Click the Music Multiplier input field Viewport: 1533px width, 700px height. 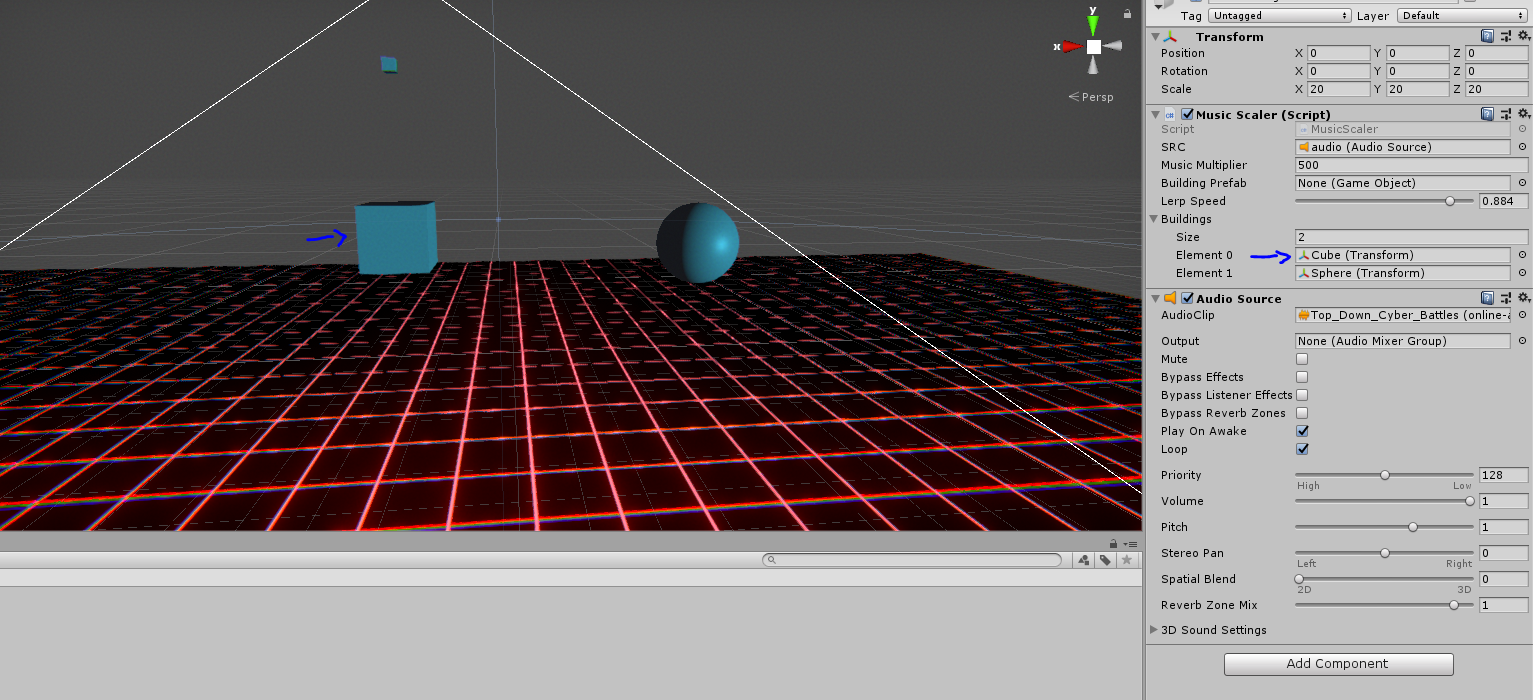1411,165
